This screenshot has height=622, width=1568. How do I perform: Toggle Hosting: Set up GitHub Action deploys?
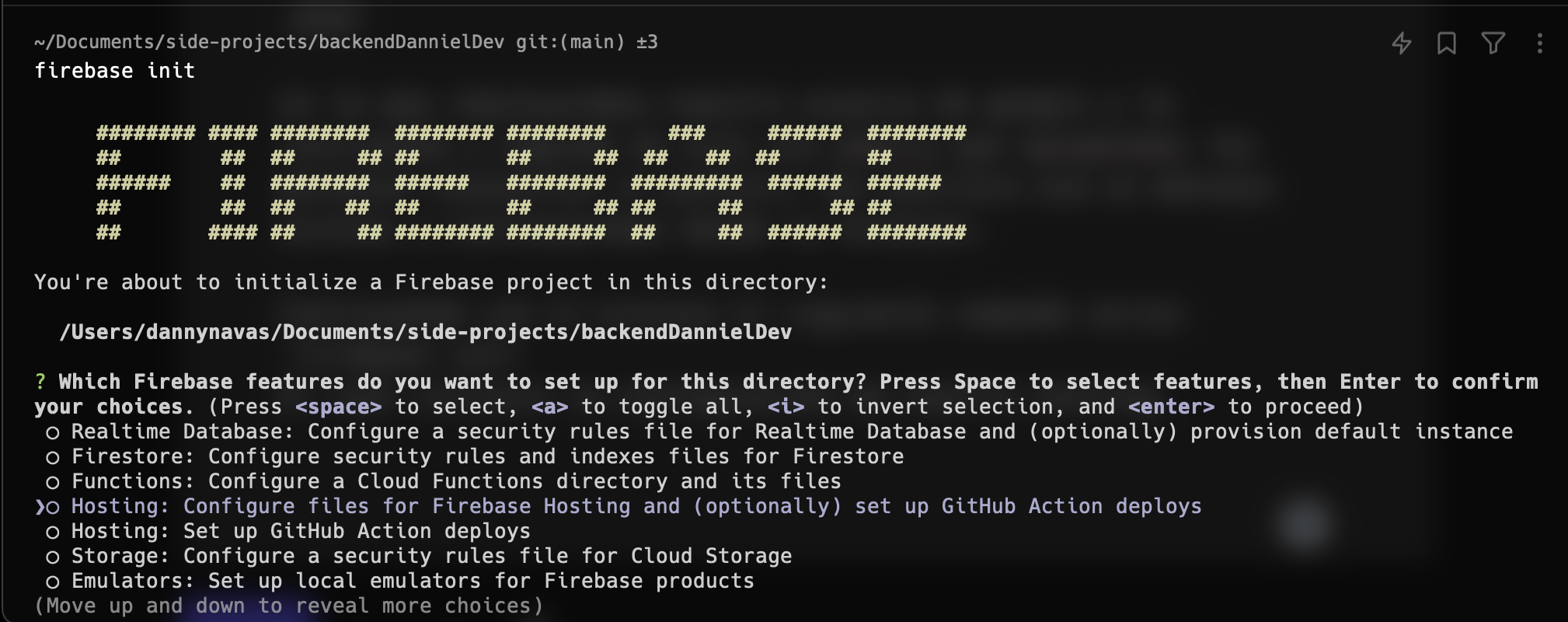(53, 532)
